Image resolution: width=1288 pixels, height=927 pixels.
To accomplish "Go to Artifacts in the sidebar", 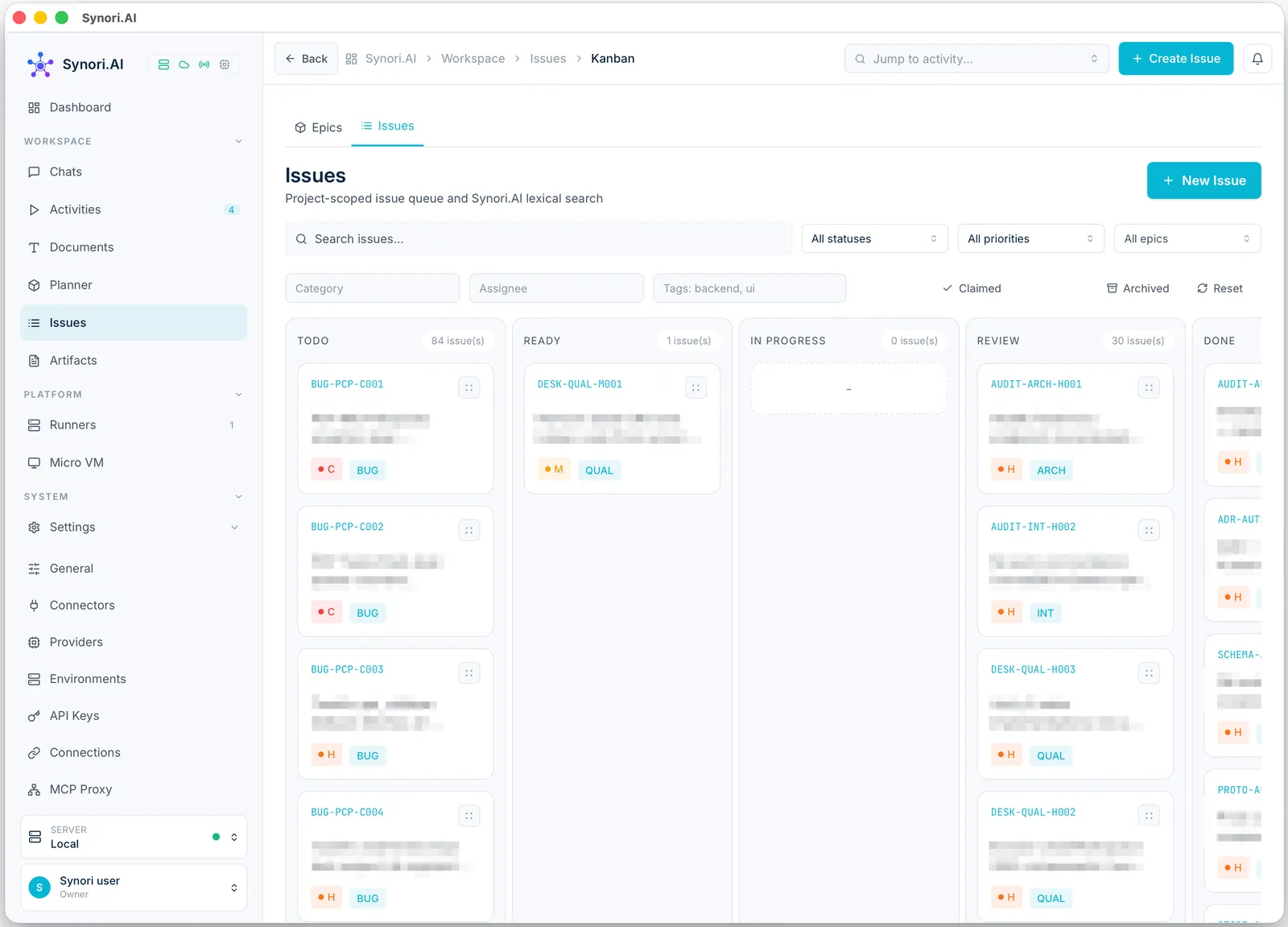I will (x=134, y=361).
